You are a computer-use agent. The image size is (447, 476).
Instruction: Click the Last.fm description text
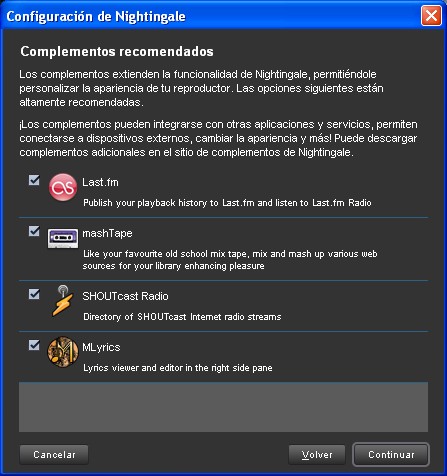click(x=227, y=203)
